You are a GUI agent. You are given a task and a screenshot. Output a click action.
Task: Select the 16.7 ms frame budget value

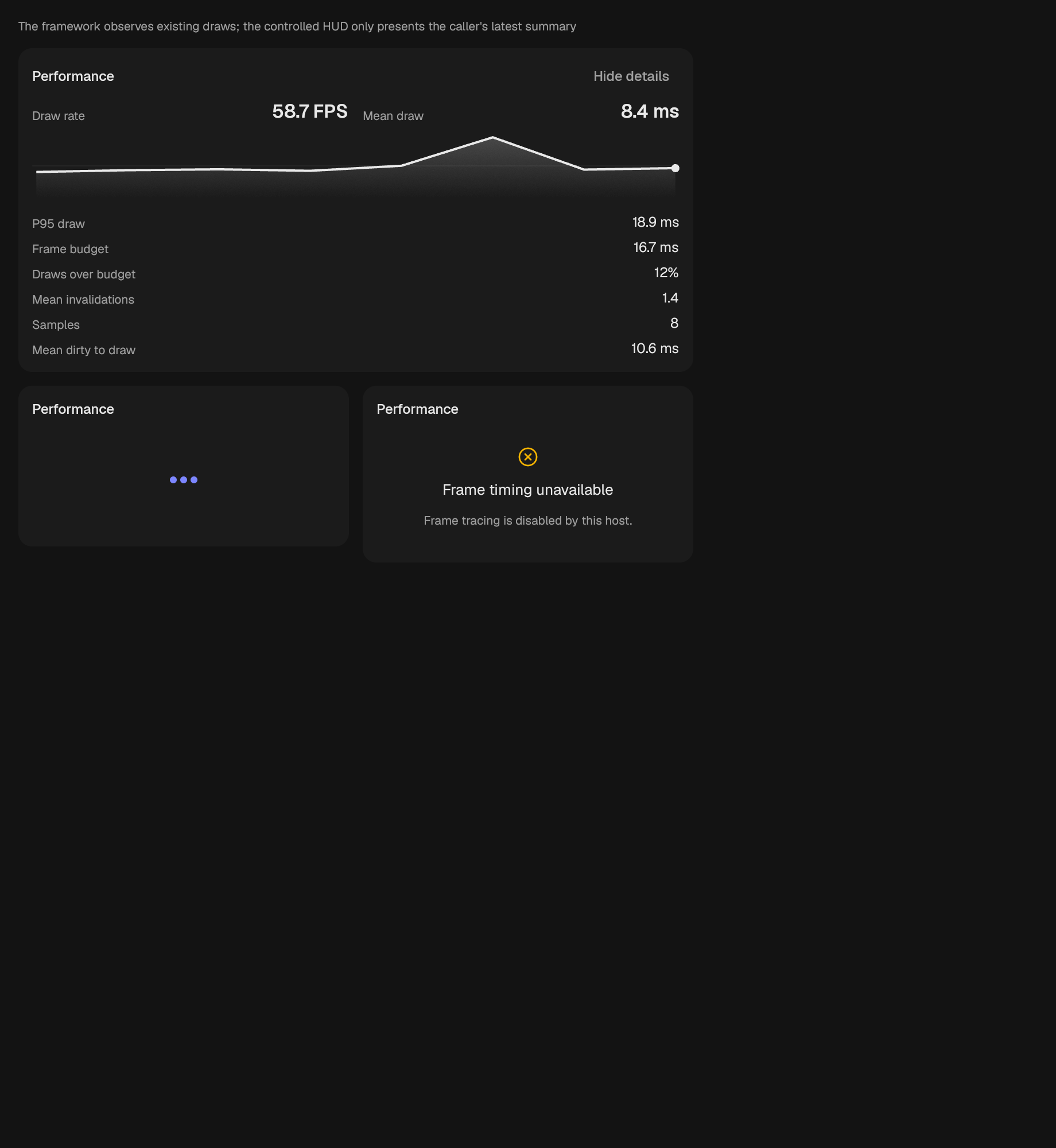tap(656, 247)
